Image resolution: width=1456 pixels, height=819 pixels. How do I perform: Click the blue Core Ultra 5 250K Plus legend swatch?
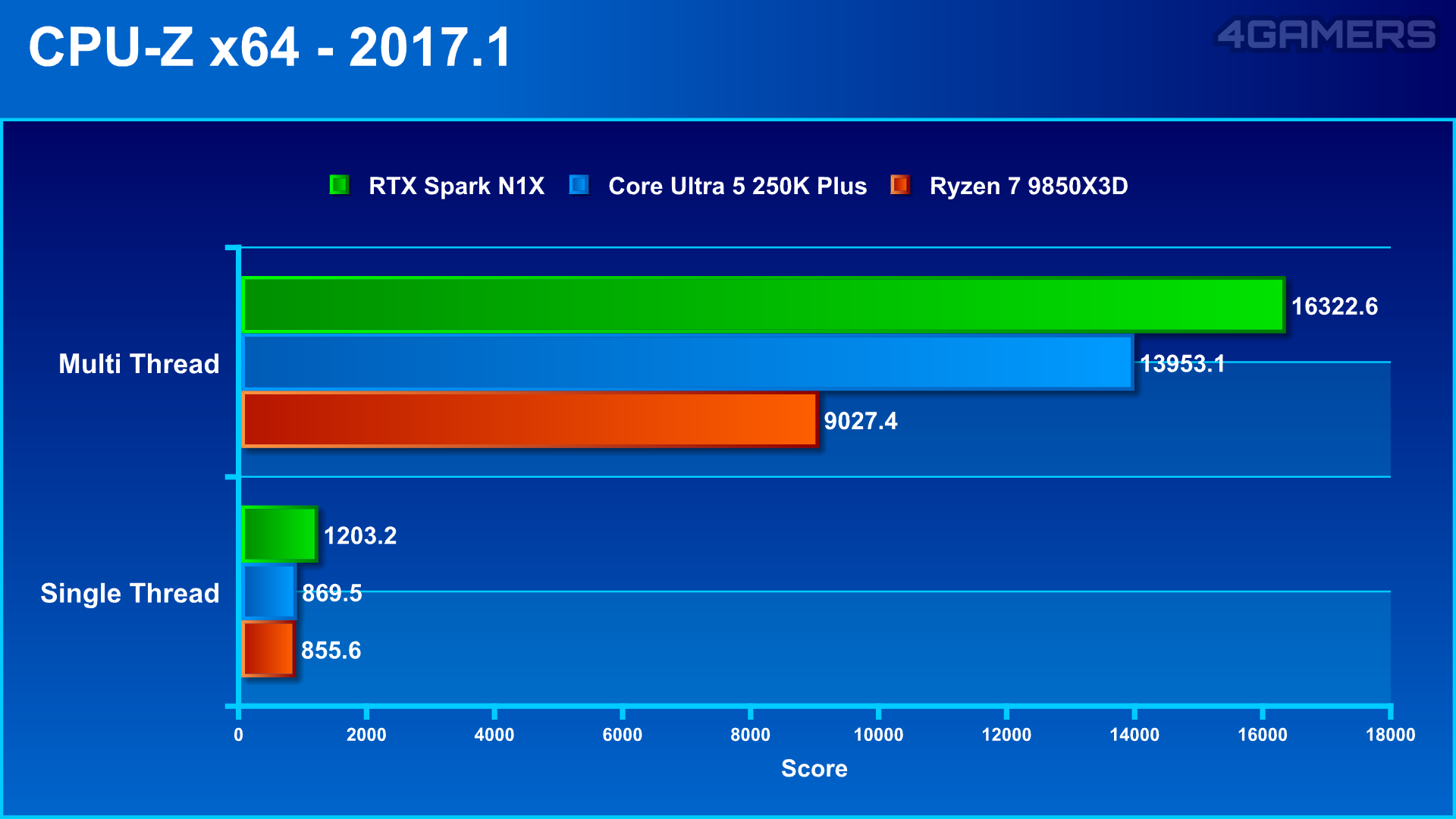coord(579,185)
